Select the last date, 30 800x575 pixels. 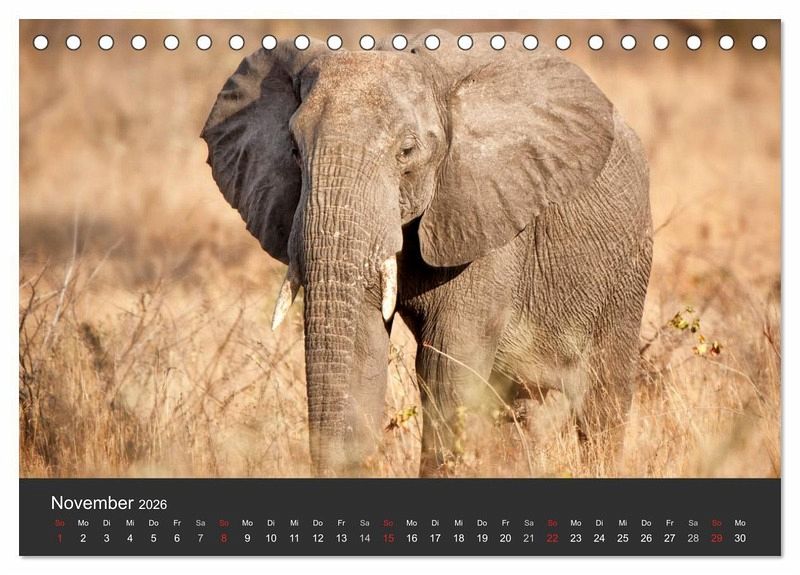pos(740,538)
